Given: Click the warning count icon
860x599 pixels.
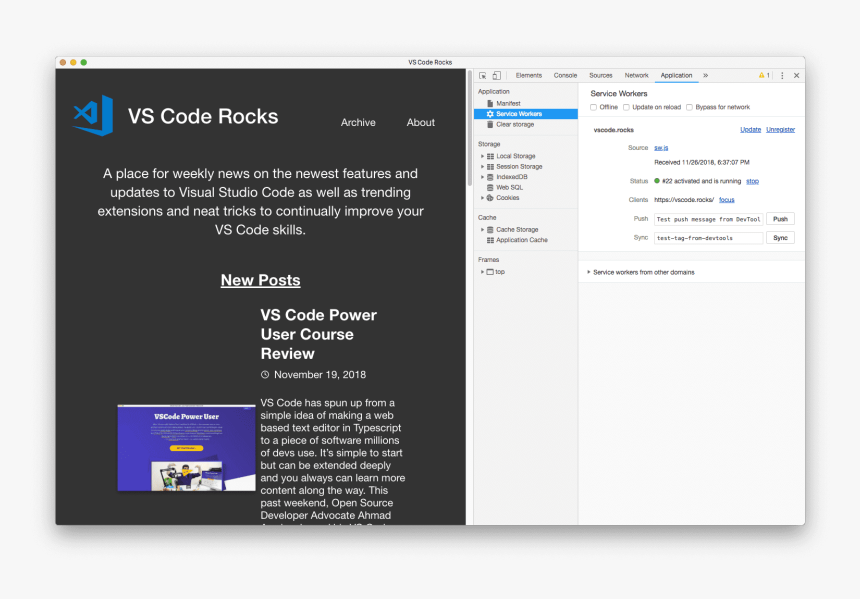Looking at the screenshot, I should (x=763, y=75).
